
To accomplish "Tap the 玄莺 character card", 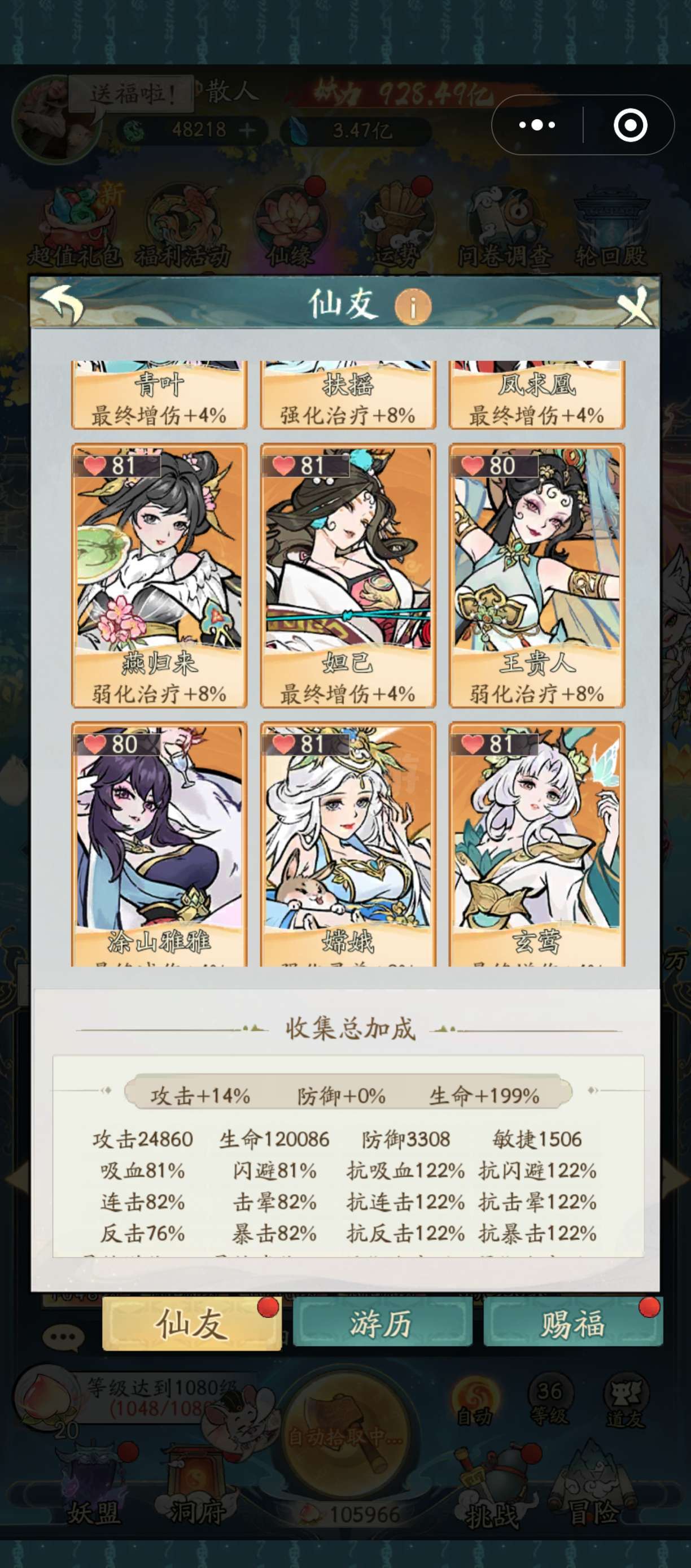I will coord(537,844).
